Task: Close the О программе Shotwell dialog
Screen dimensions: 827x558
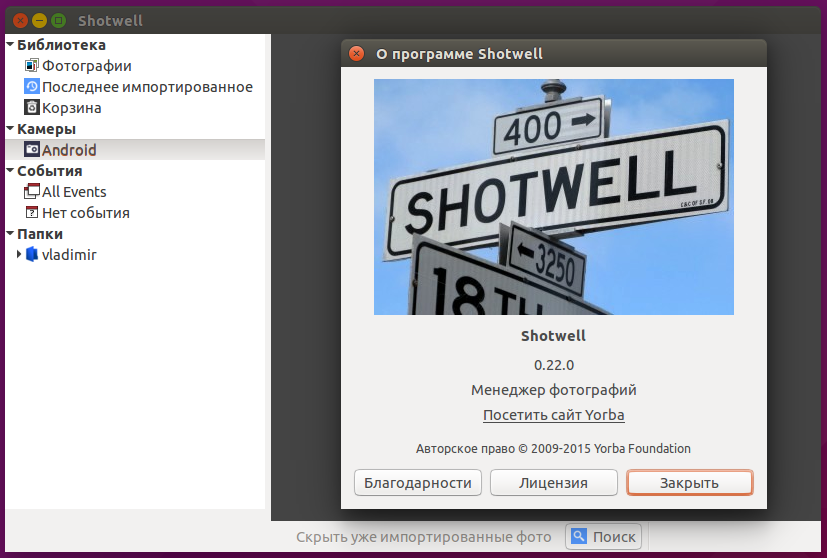Action: (x=357, y=53)
